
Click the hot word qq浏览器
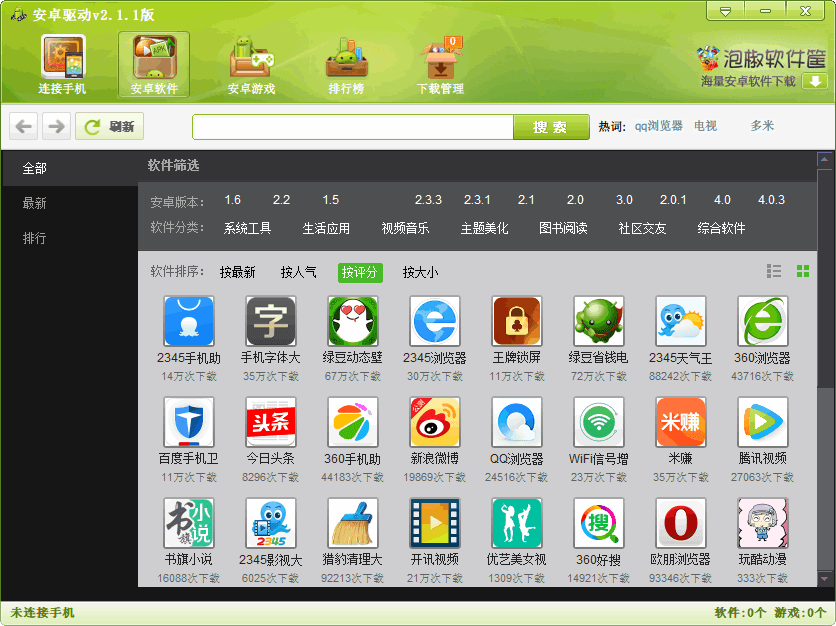tap(658, 126)
